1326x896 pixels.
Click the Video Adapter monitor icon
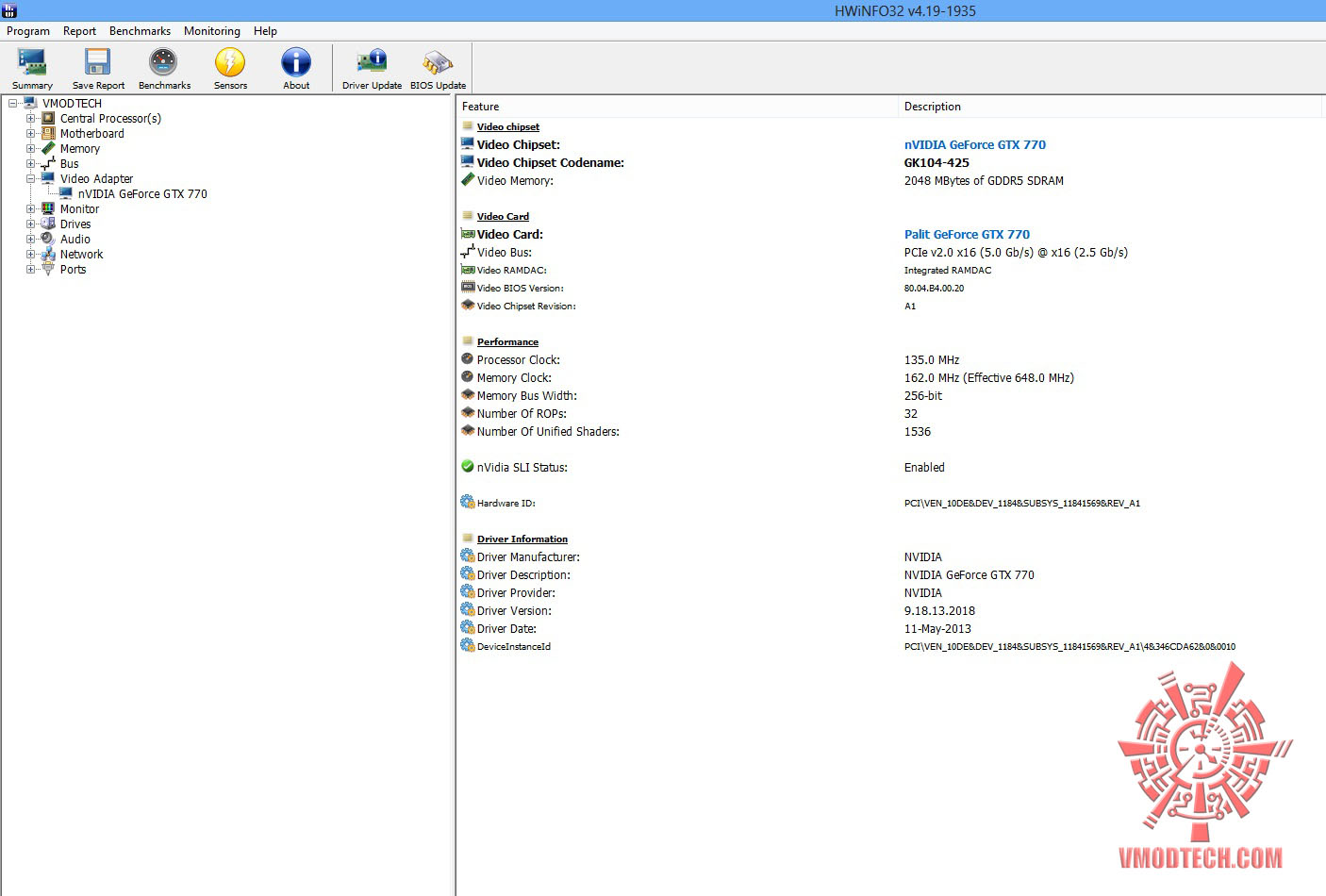(x=48, y=178)
